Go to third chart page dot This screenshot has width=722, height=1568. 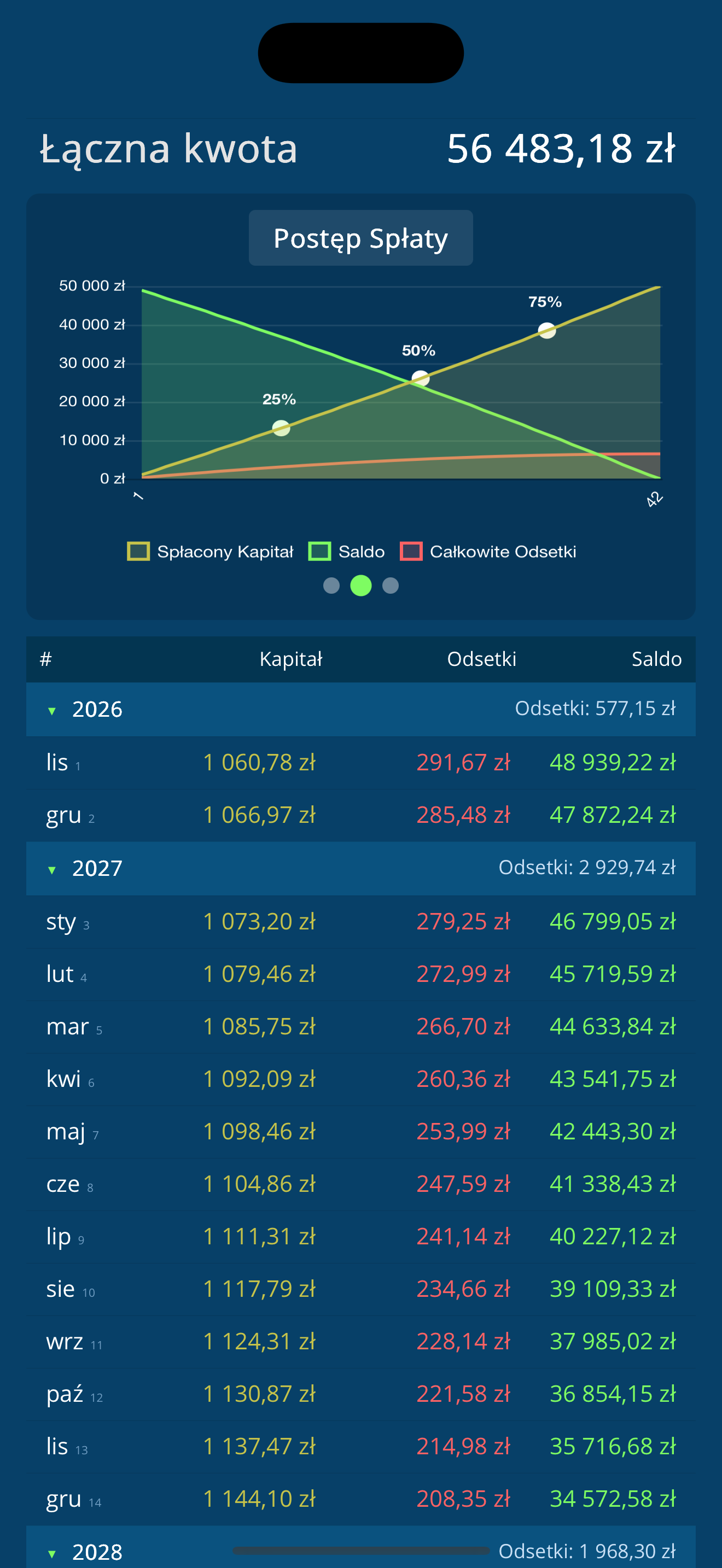tap(390, 586)
